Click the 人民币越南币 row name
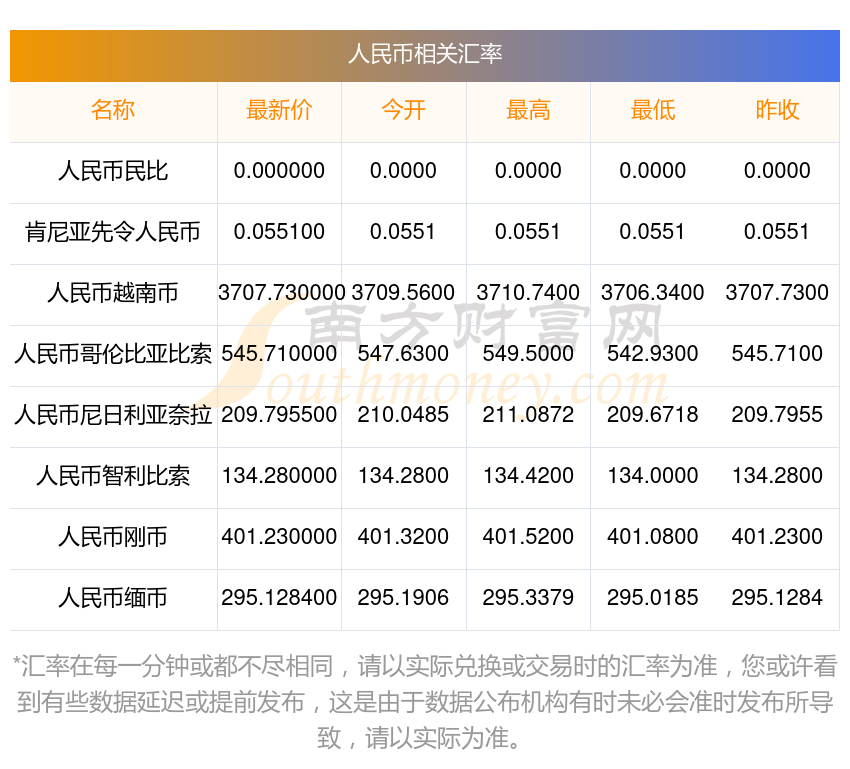850x769 pixels. pos(113,293)
